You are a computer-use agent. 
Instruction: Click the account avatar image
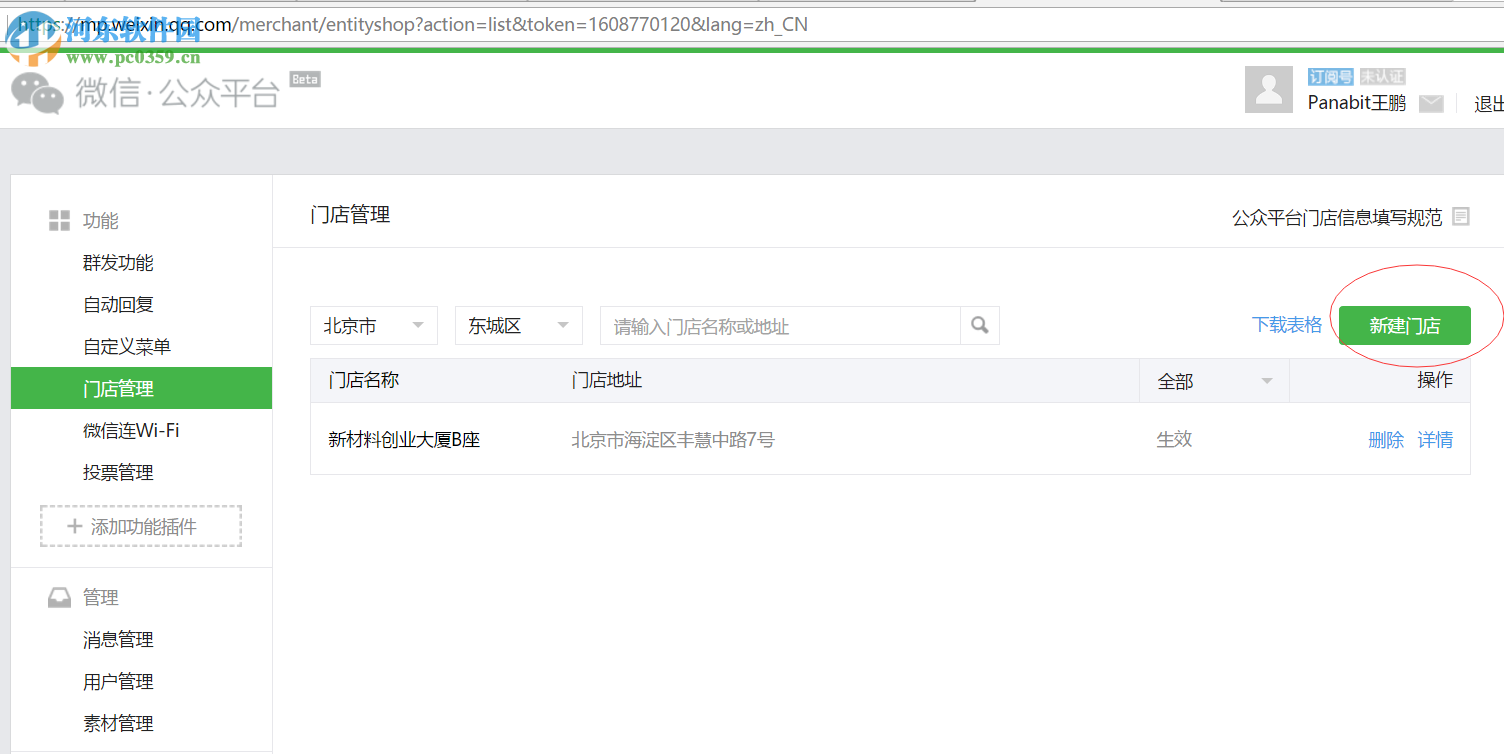point(1268,89)
